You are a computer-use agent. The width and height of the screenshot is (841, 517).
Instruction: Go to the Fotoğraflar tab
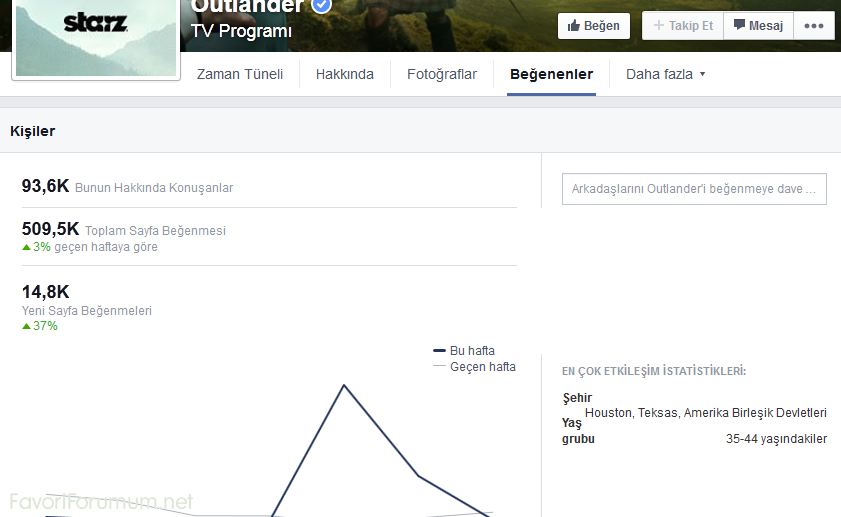pyautogui.click(x=442, y=74)
